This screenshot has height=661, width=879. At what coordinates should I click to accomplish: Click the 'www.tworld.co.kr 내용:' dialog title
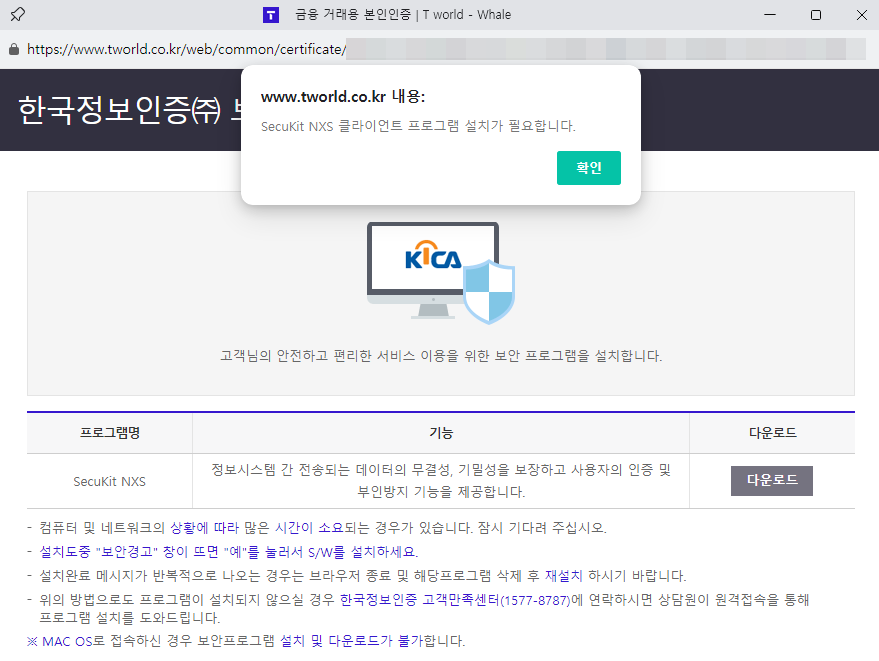pyautogui.click(x=343, y=96)
